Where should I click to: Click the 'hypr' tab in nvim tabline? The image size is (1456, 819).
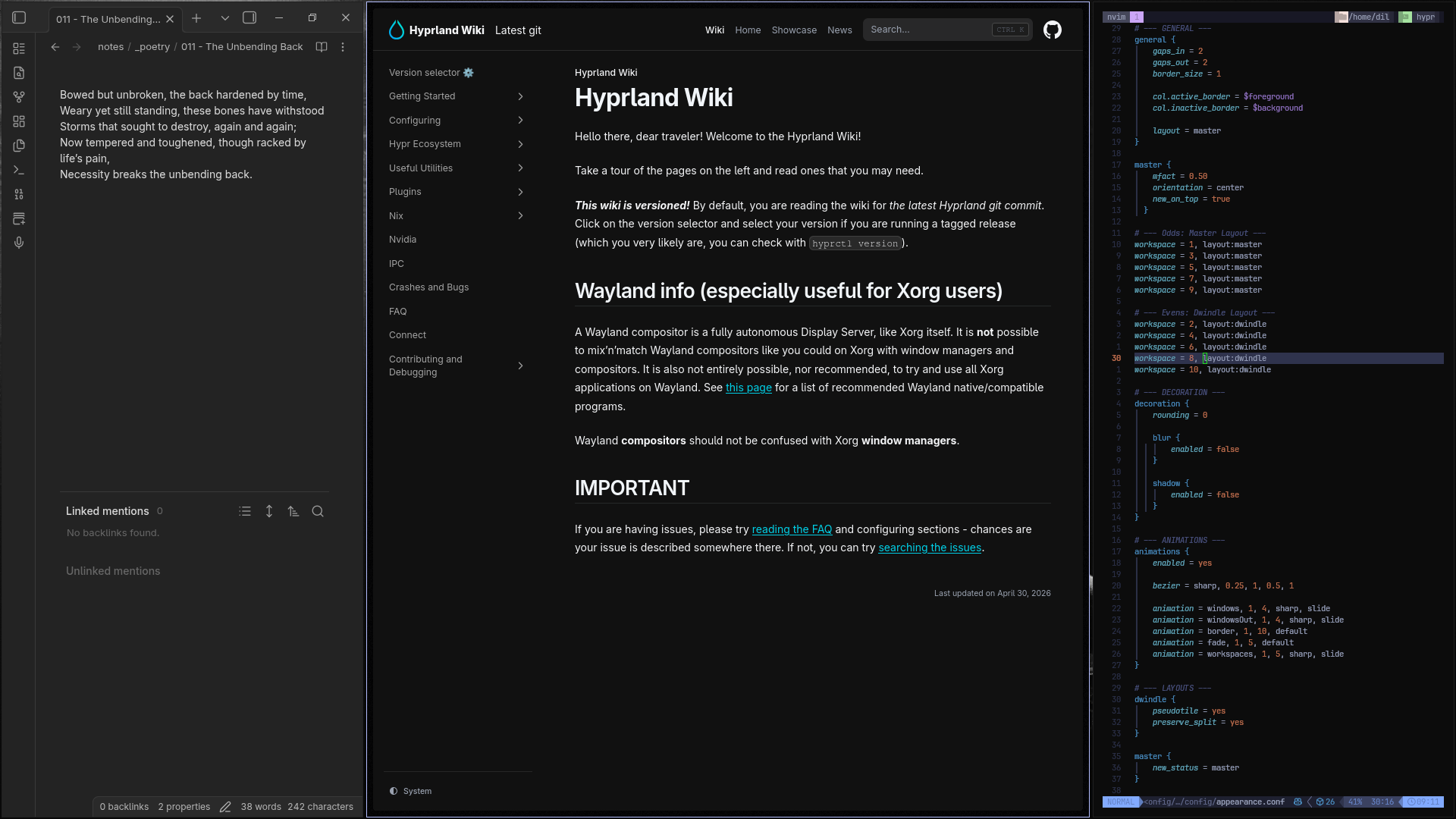click(1420, 17)
